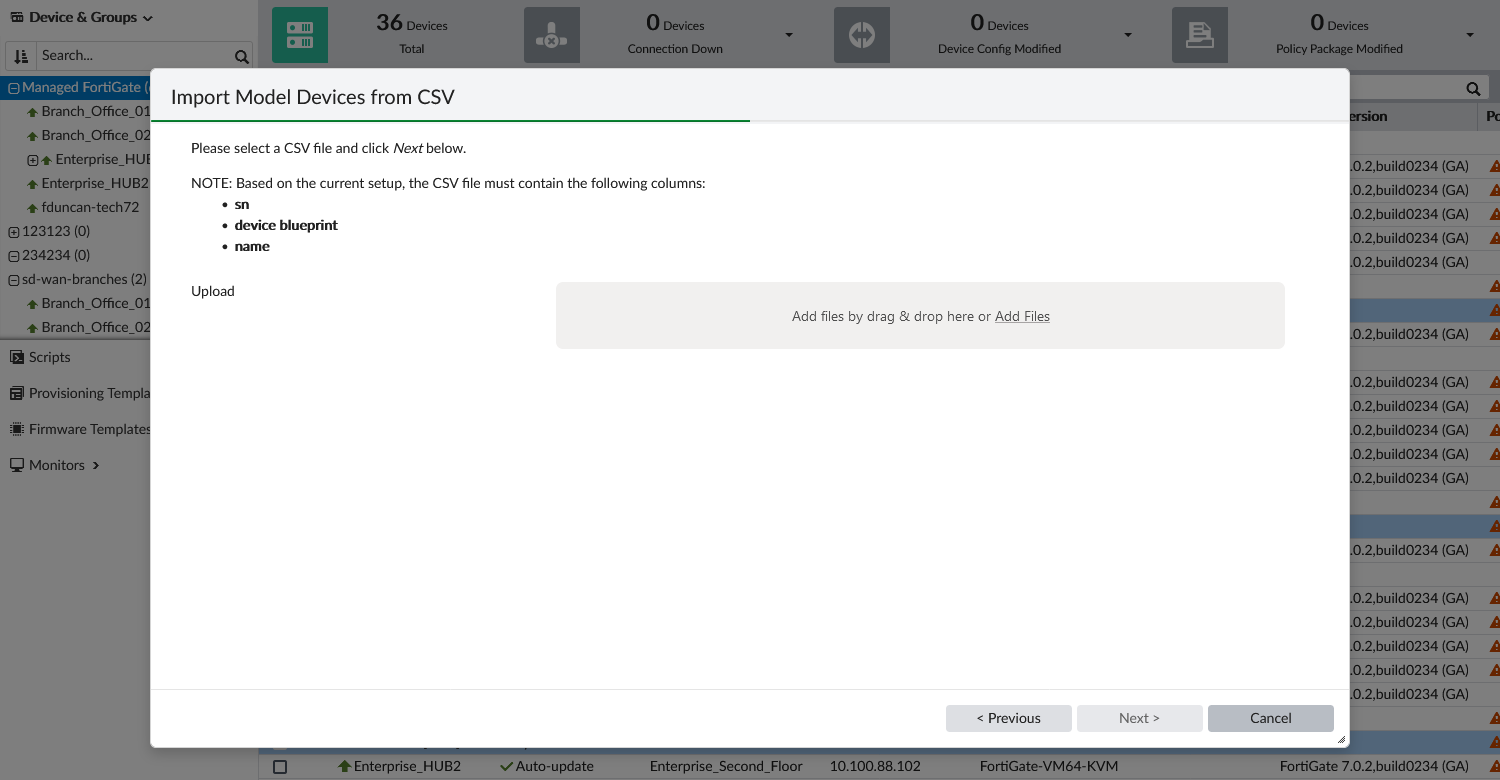This screenshot has width=1500, height=780.
Task: Click the magnifier icon in tree search
Action: [x=241, y=56]
